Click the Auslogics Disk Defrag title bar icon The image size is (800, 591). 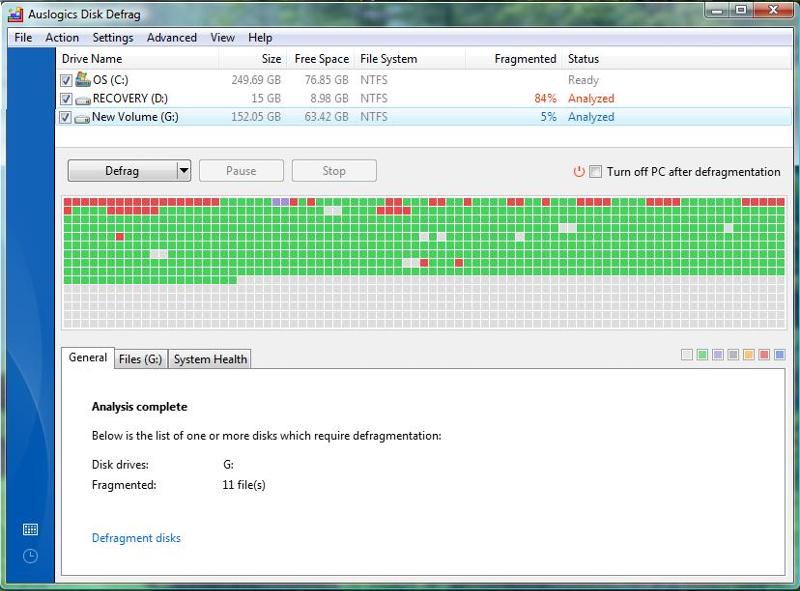coord(15,14)
